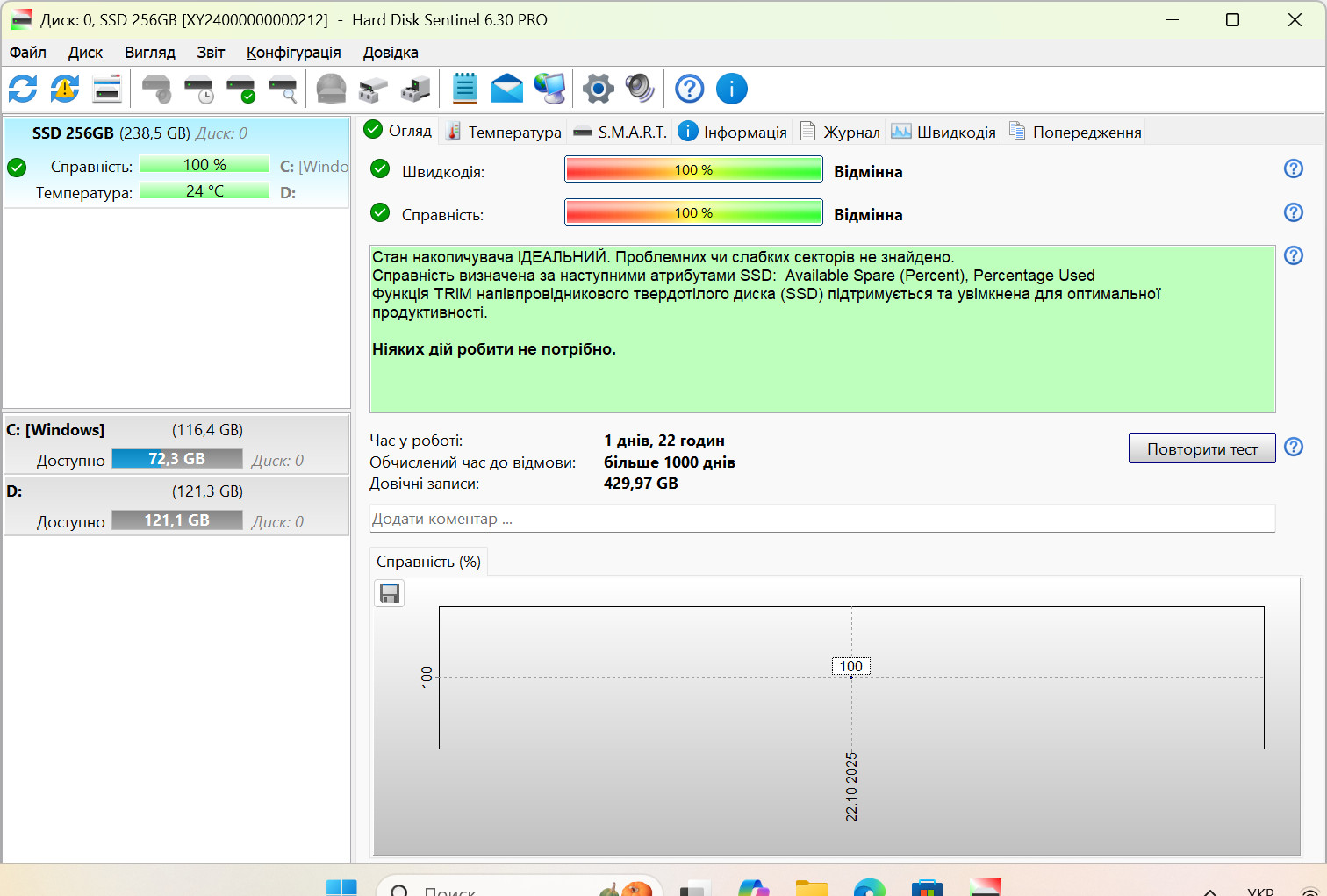Switch to the Журнал tab
Screen dimensions: 1327x896
tap(840, 132)
